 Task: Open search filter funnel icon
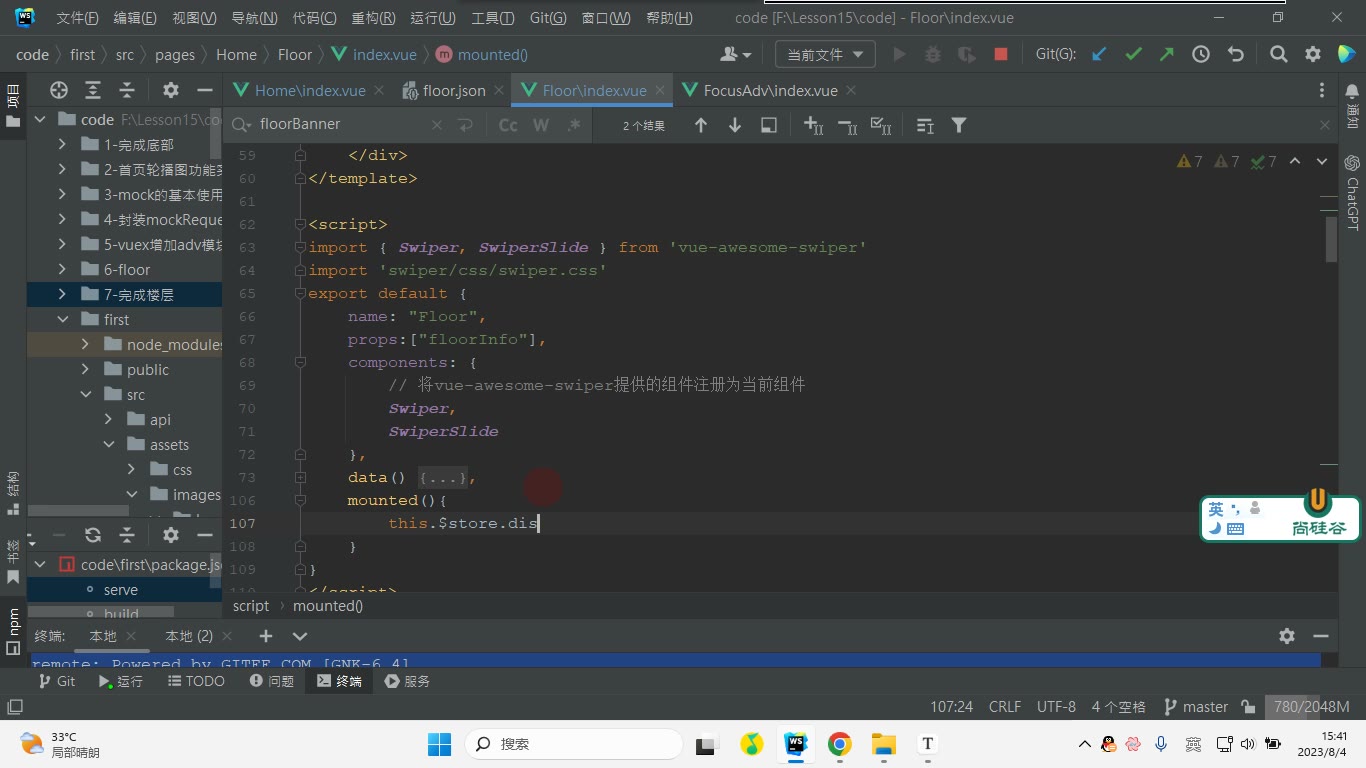(x=958, y=125)
